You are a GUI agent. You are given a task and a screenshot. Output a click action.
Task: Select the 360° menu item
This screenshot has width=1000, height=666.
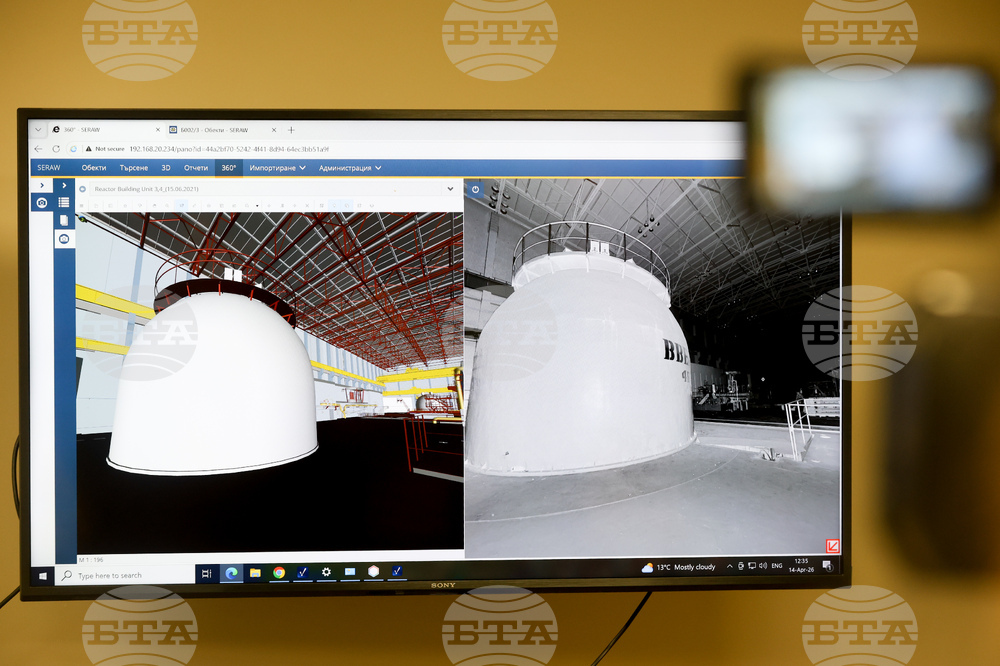pyautogui.click(x=228, y=168)
